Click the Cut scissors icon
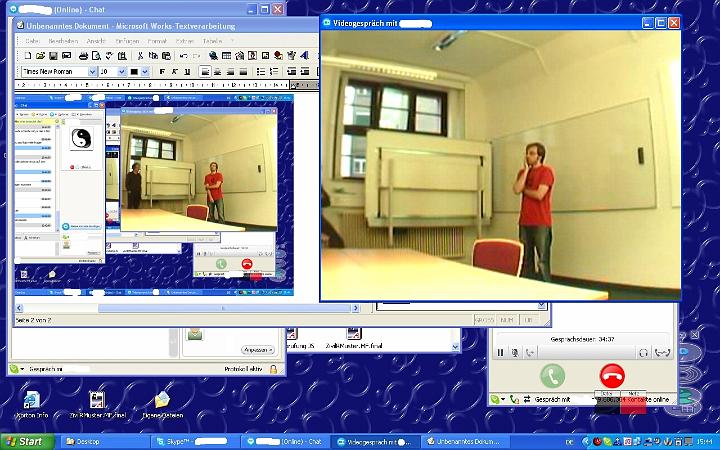 click(140, 56)
